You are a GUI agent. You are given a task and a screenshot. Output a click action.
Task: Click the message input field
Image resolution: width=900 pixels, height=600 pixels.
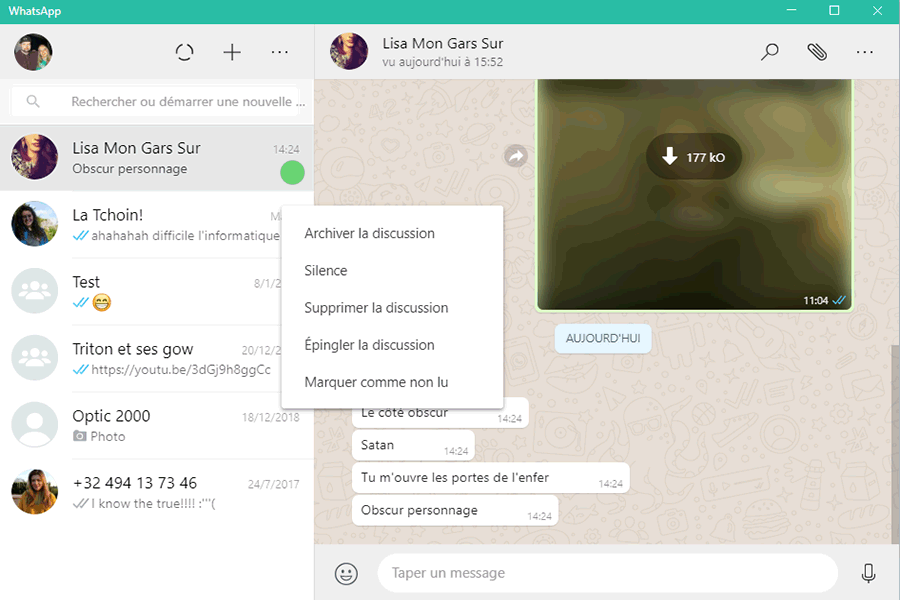606,573
